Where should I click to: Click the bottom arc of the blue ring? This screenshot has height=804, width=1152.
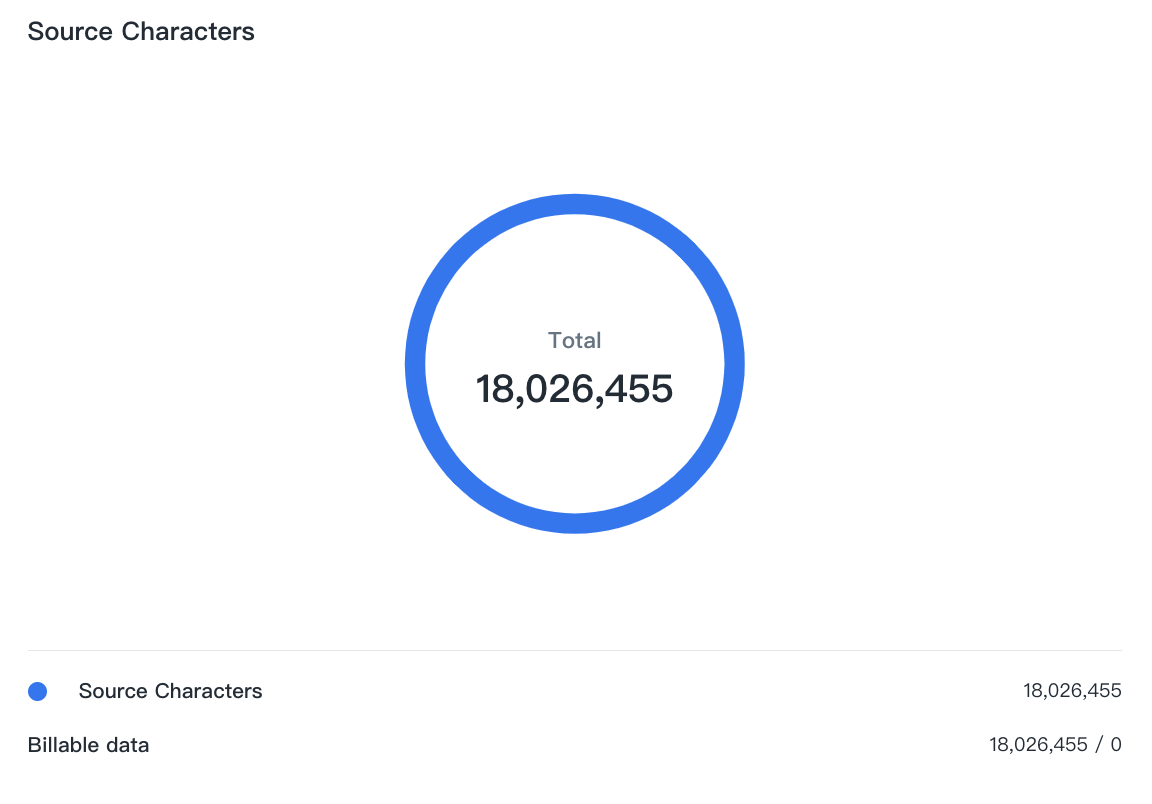pos(575,523)
